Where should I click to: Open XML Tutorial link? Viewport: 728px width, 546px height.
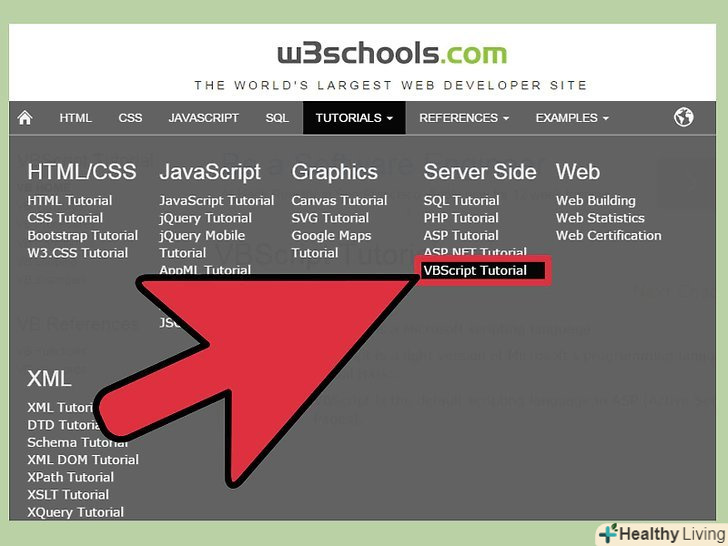pyautogui.click(x=60, y=408)
